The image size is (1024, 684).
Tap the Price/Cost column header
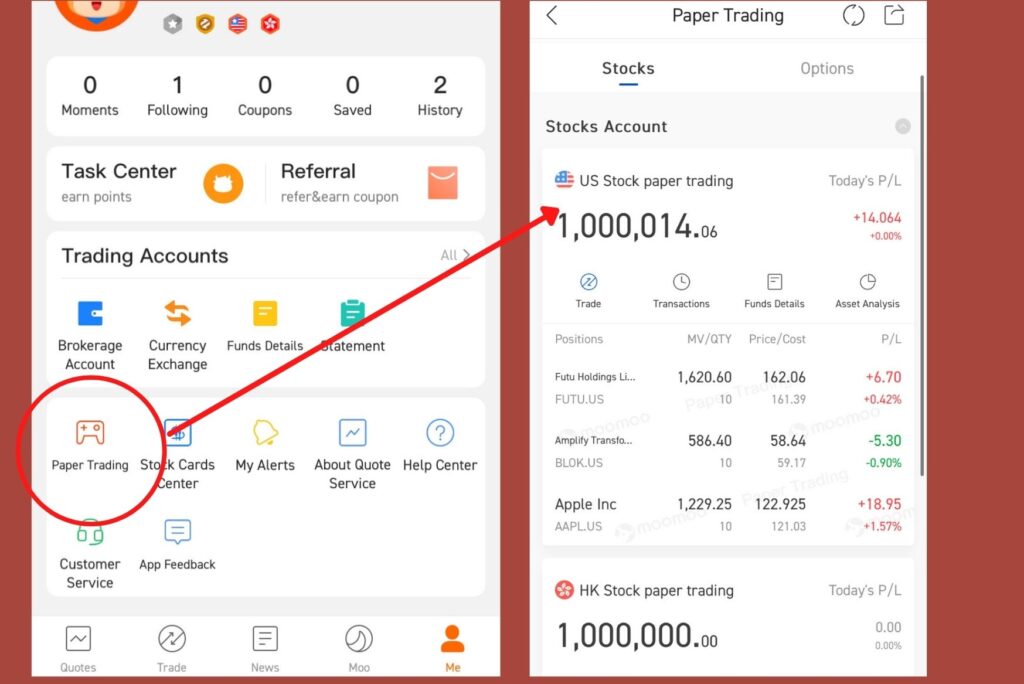click(x=777, y=339)
